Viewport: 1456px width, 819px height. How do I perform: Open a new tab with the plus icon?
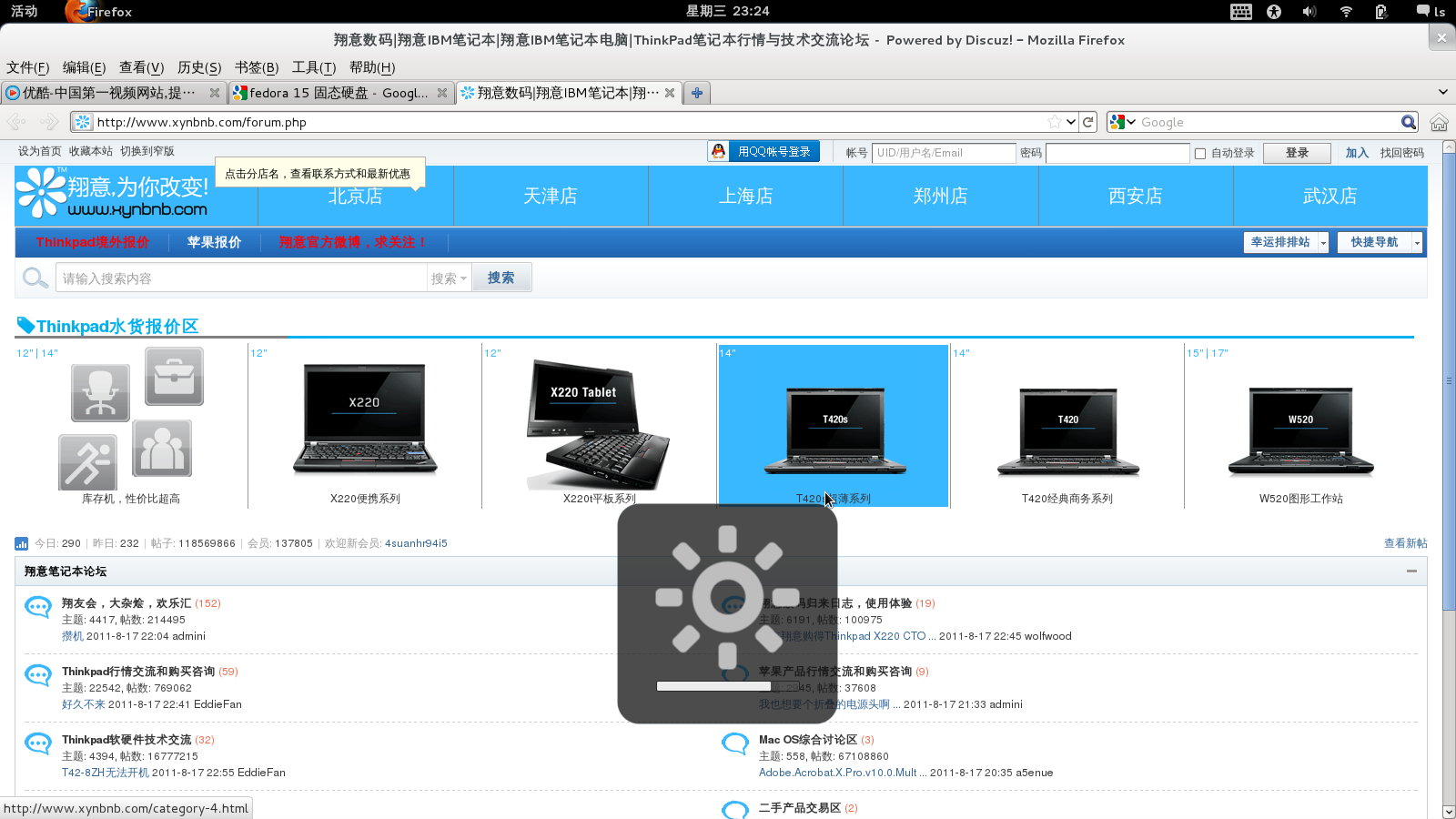pos(697,93)
